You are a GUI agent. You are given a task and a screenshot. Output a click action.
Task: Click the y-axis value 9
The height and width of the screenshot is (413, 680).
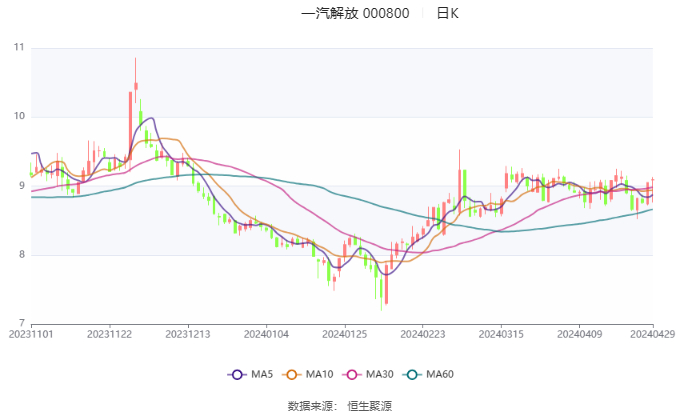click(x=22, y=186)
